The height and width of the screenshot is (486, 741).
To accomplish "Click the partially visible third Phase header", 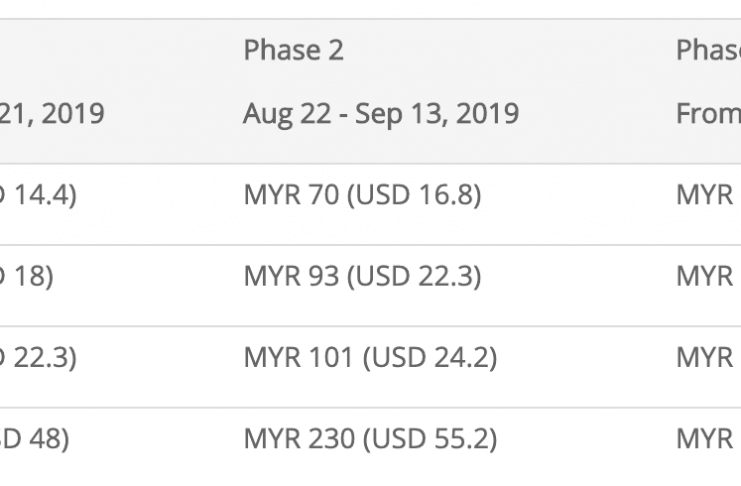I will point(708,50).
